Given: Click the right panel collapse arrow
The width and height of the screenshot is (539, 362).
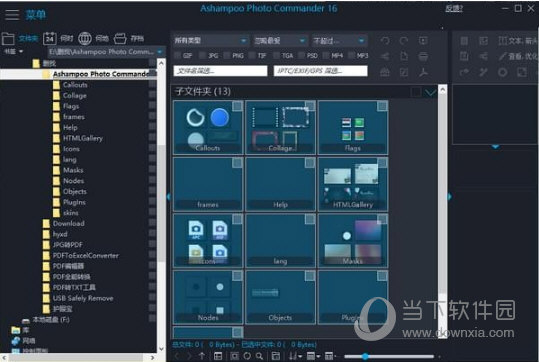Looking at the screenshot, I should pyautogui.click(x=450, y=197).
